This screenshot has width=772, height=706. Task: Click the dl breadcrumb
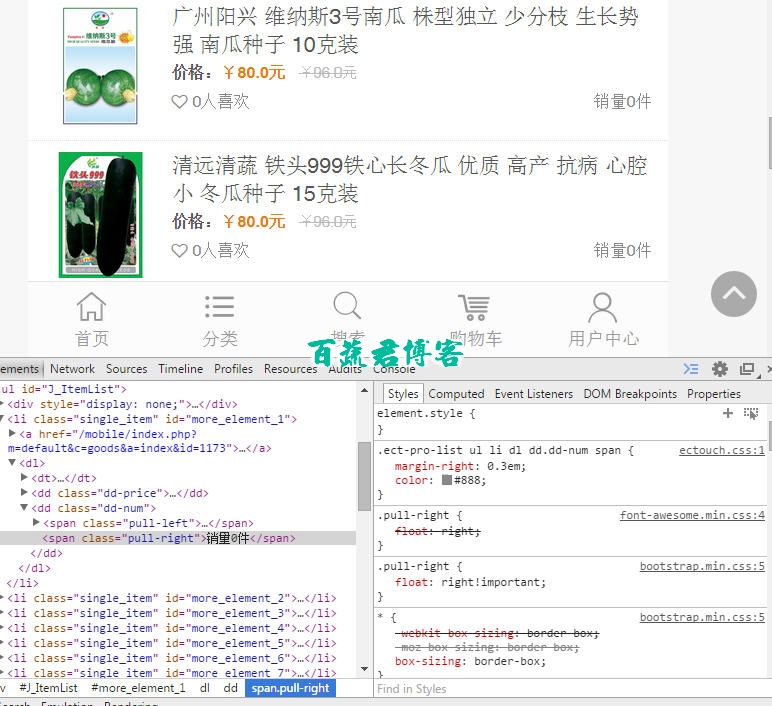click(x=205, y=688)
